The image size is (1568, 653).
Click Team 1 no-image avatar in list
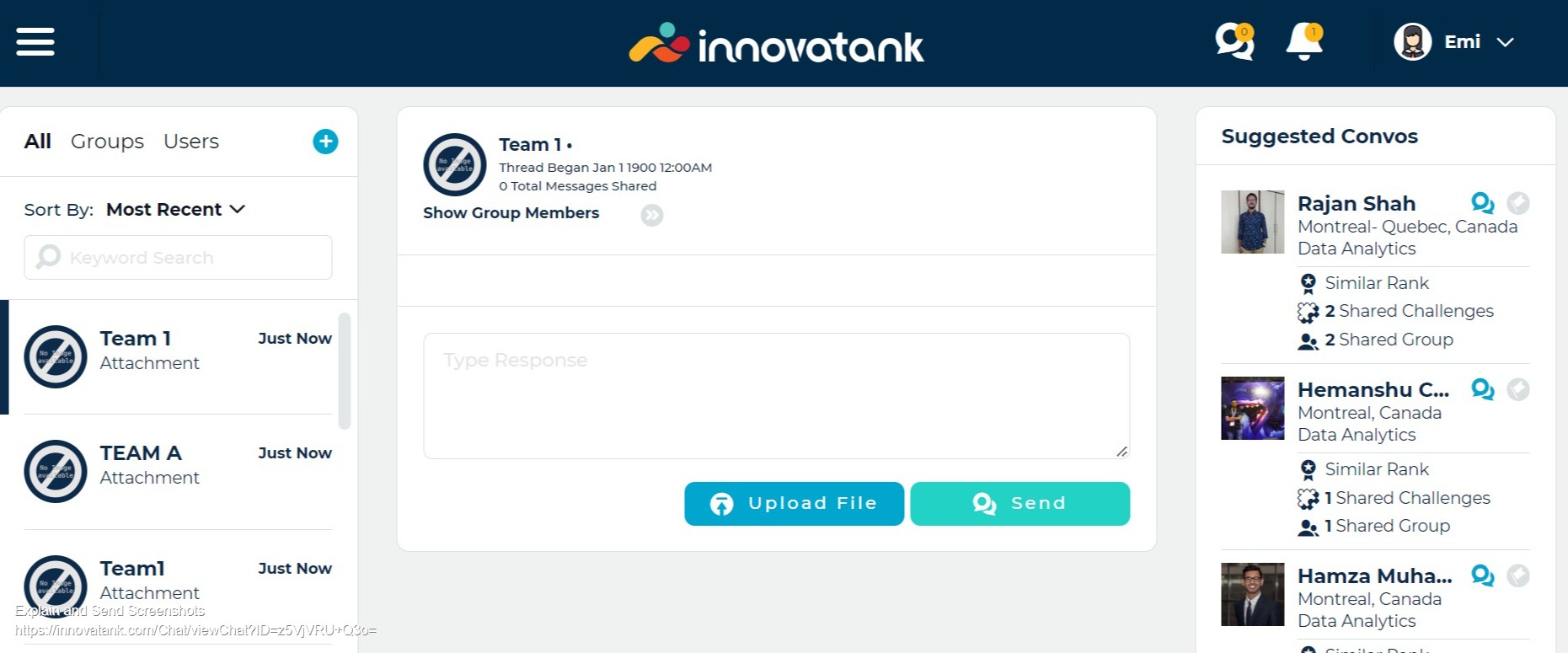[x=56, y=356]
